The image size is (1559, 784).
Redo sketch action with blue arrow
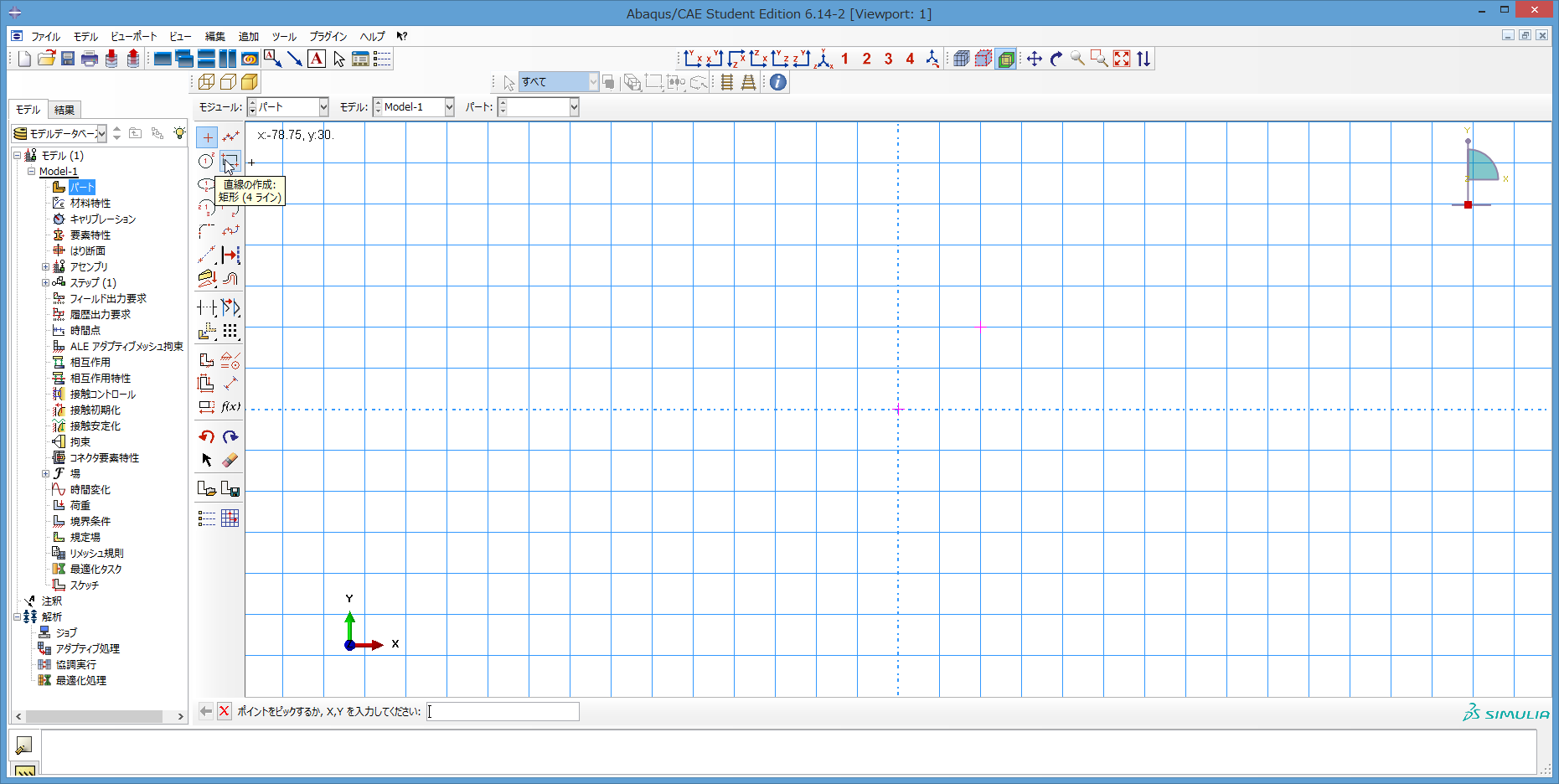(230, 436)
